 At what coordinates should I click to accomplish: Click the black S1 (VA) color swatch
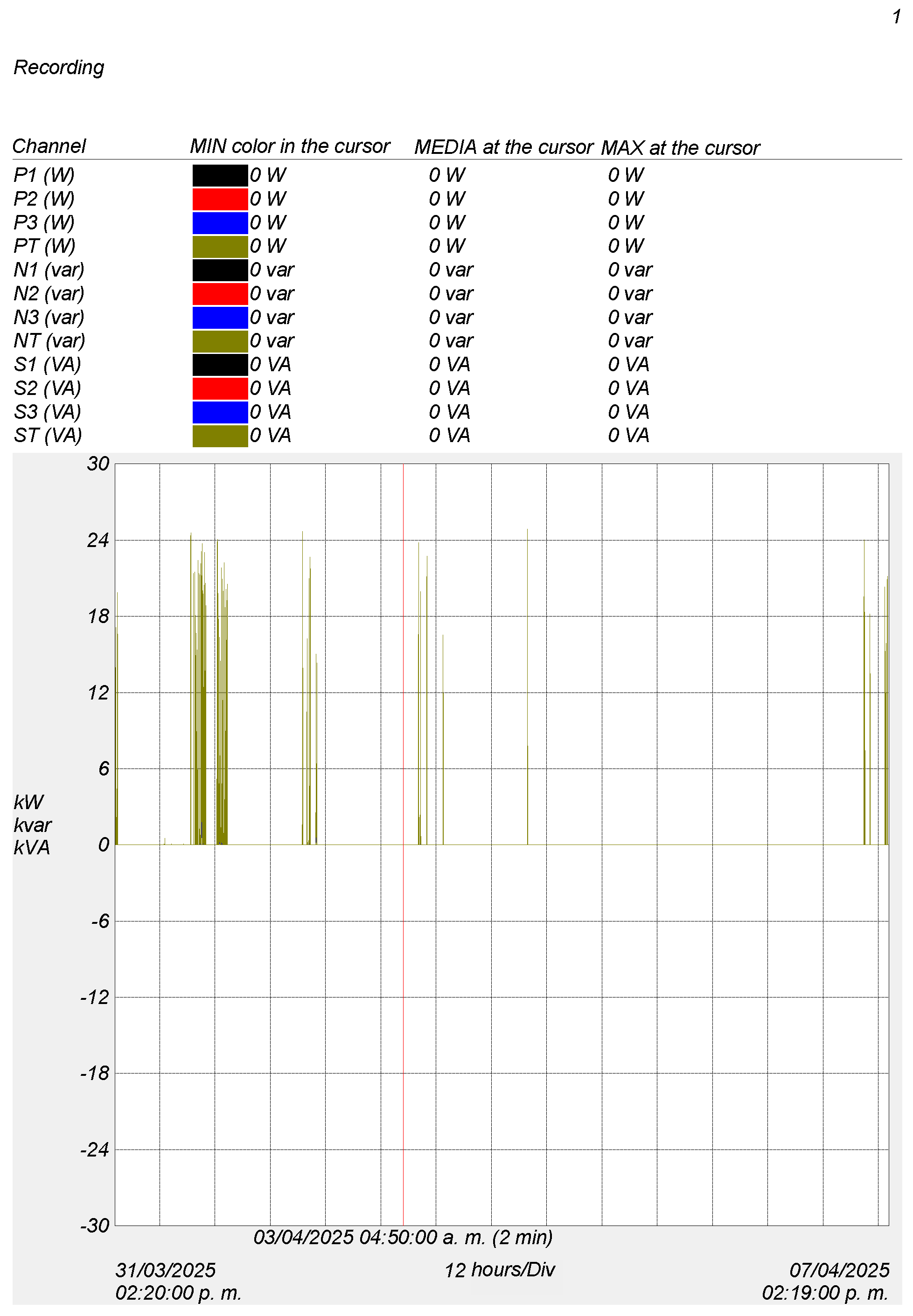click(x=220, y=365)
